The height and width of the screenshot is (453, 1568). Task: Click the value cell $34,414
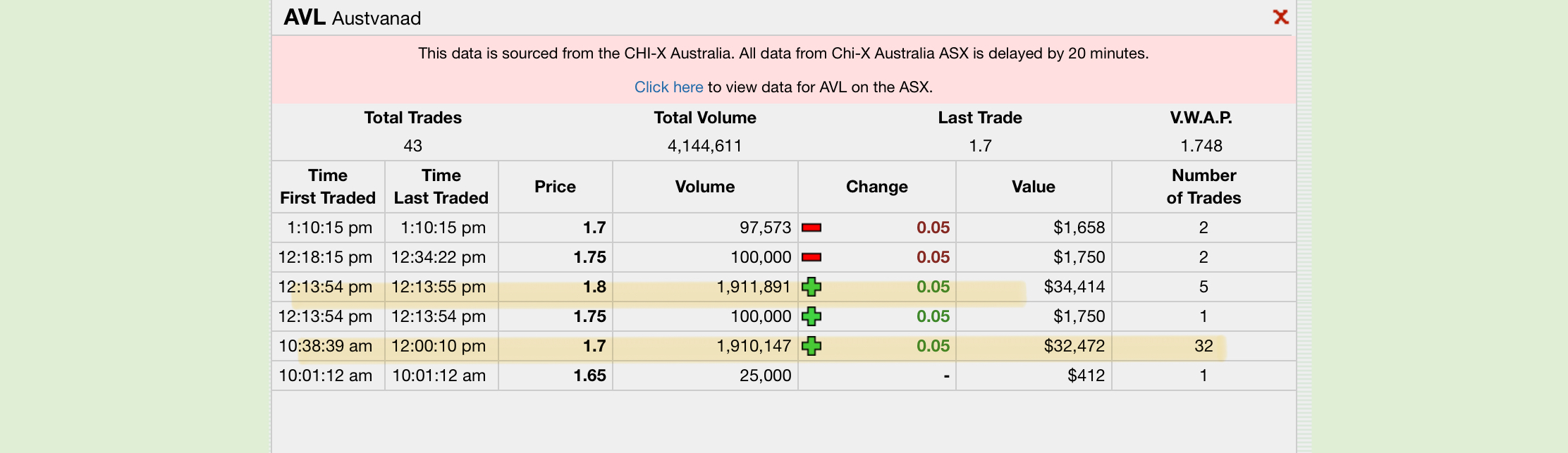pyautogui.click(x=1074, y=287)
